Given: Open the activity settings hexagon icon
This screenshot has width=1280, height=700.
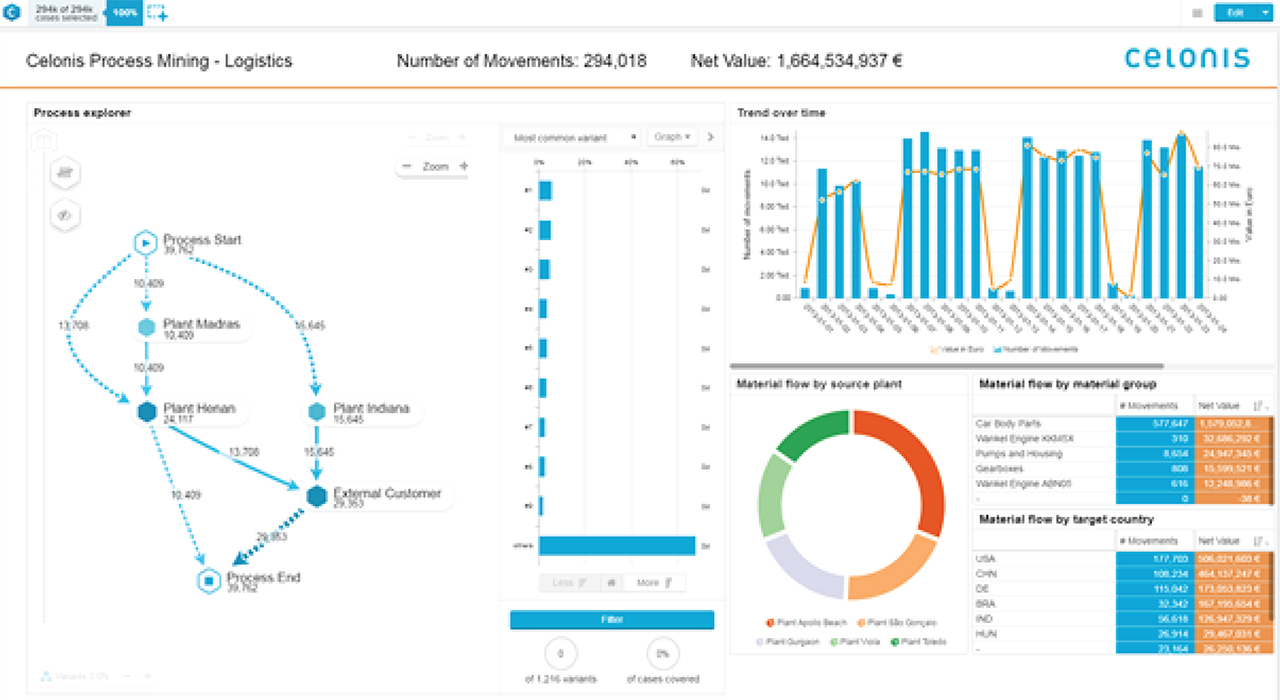Looking at the screenshot, I should (x=64, y=172).
